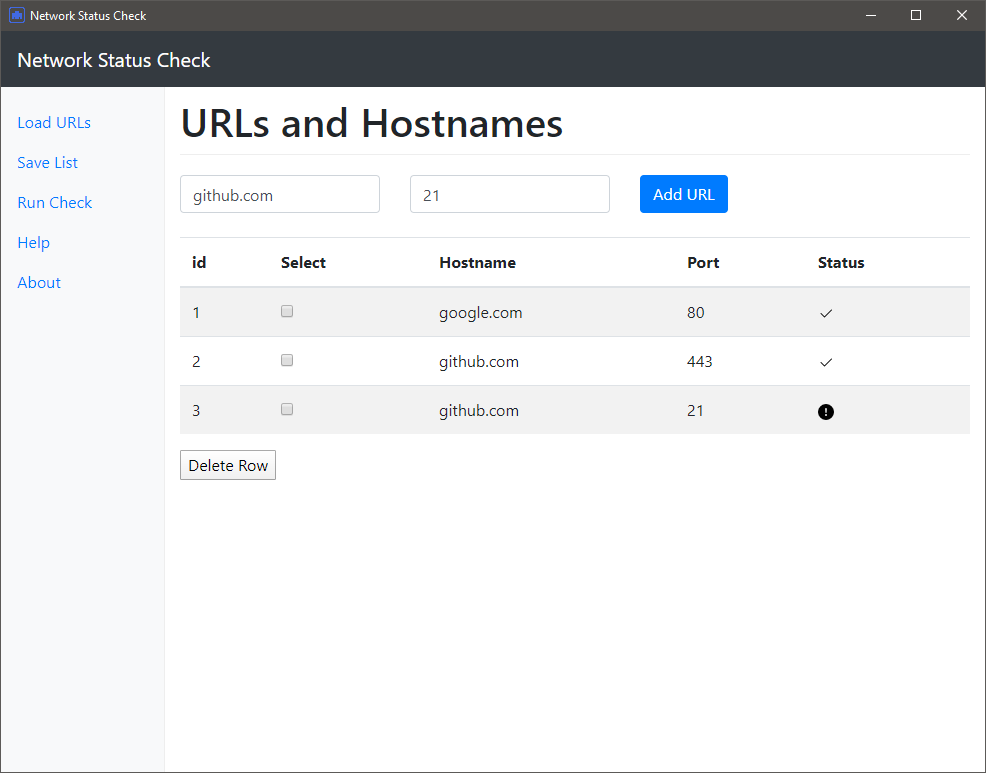This screenshot has height=773, width=986.
Task: Minimize the Network Status Check window
Action: (871, 15)
